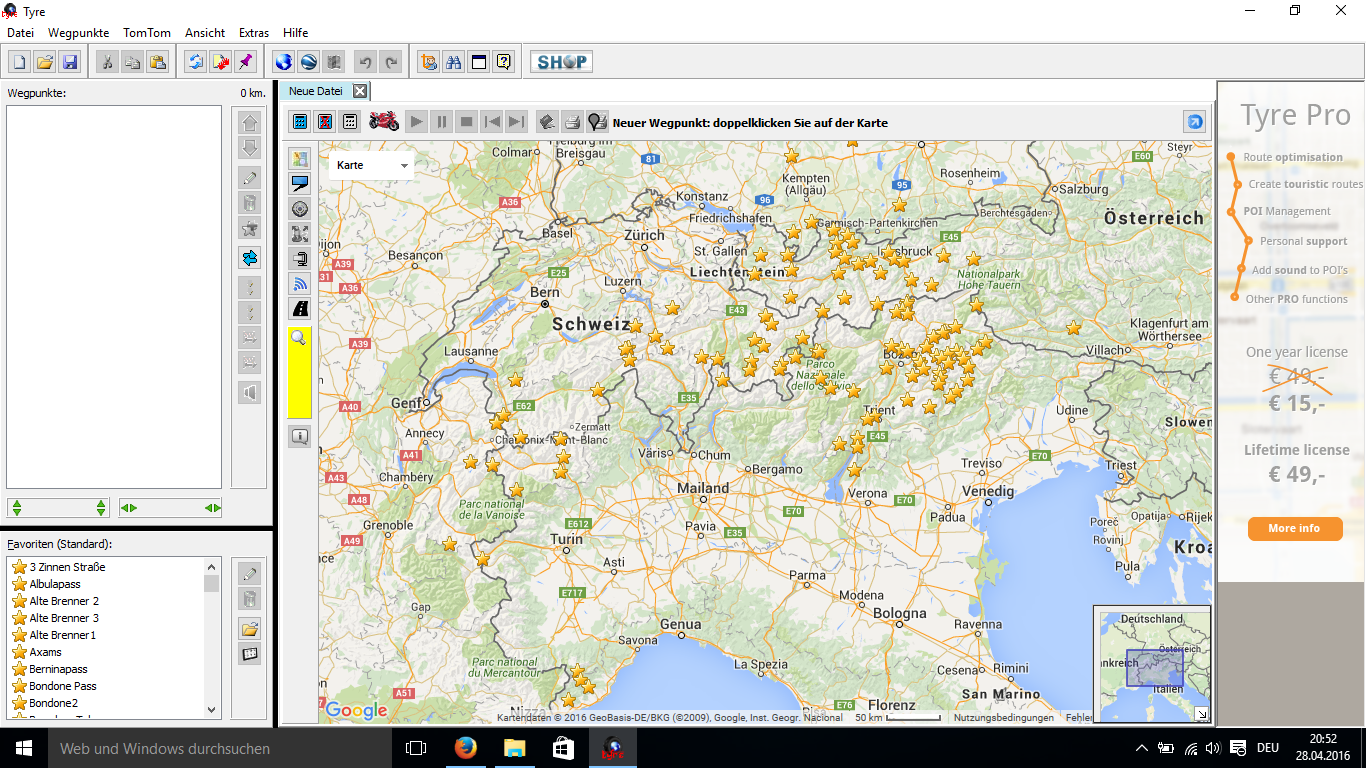
Task: Click the undo arrow icon
Action: [366, 62]
